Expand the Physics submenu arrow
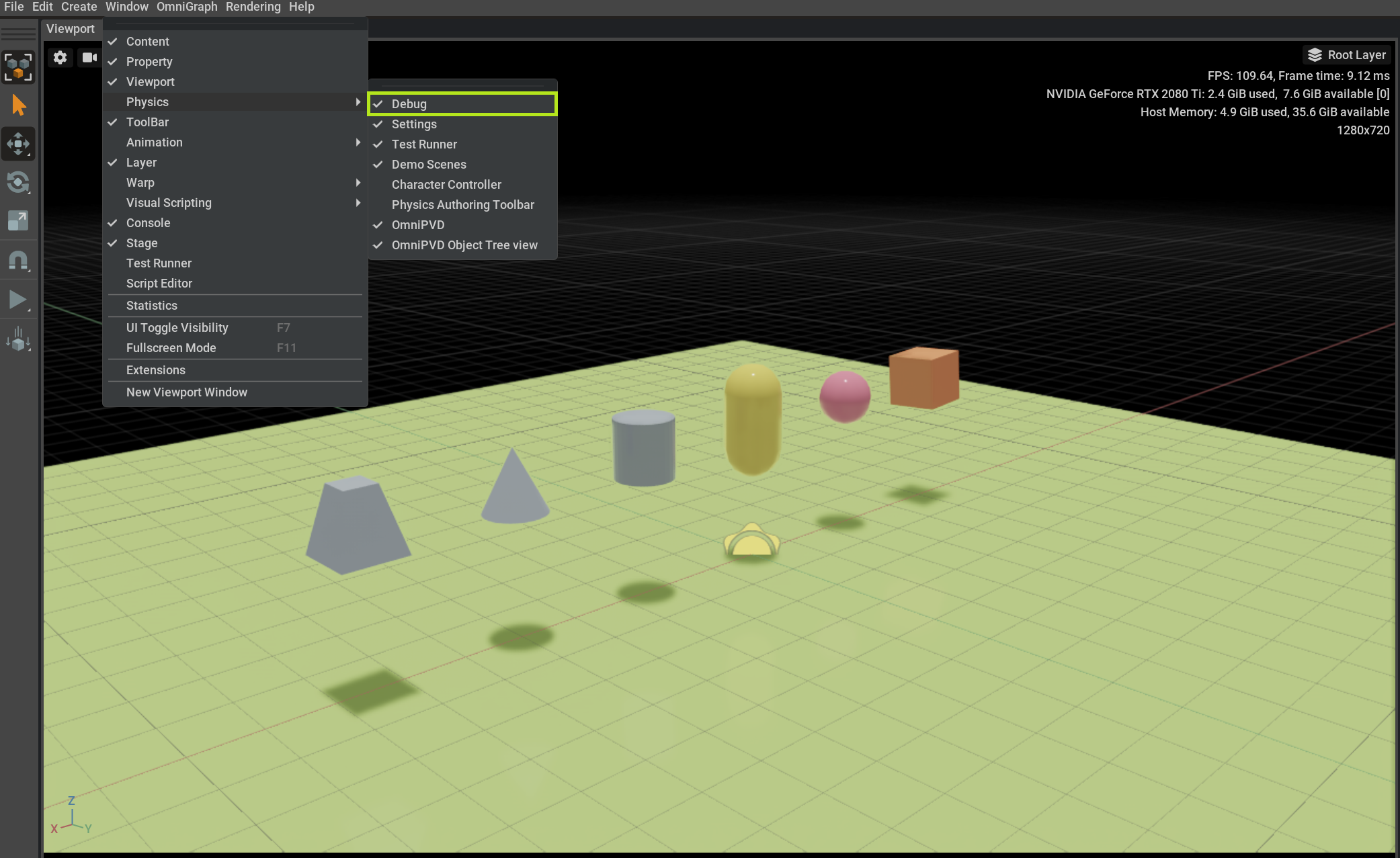Viewport: 1400px width, 858px height. point(356,101)
